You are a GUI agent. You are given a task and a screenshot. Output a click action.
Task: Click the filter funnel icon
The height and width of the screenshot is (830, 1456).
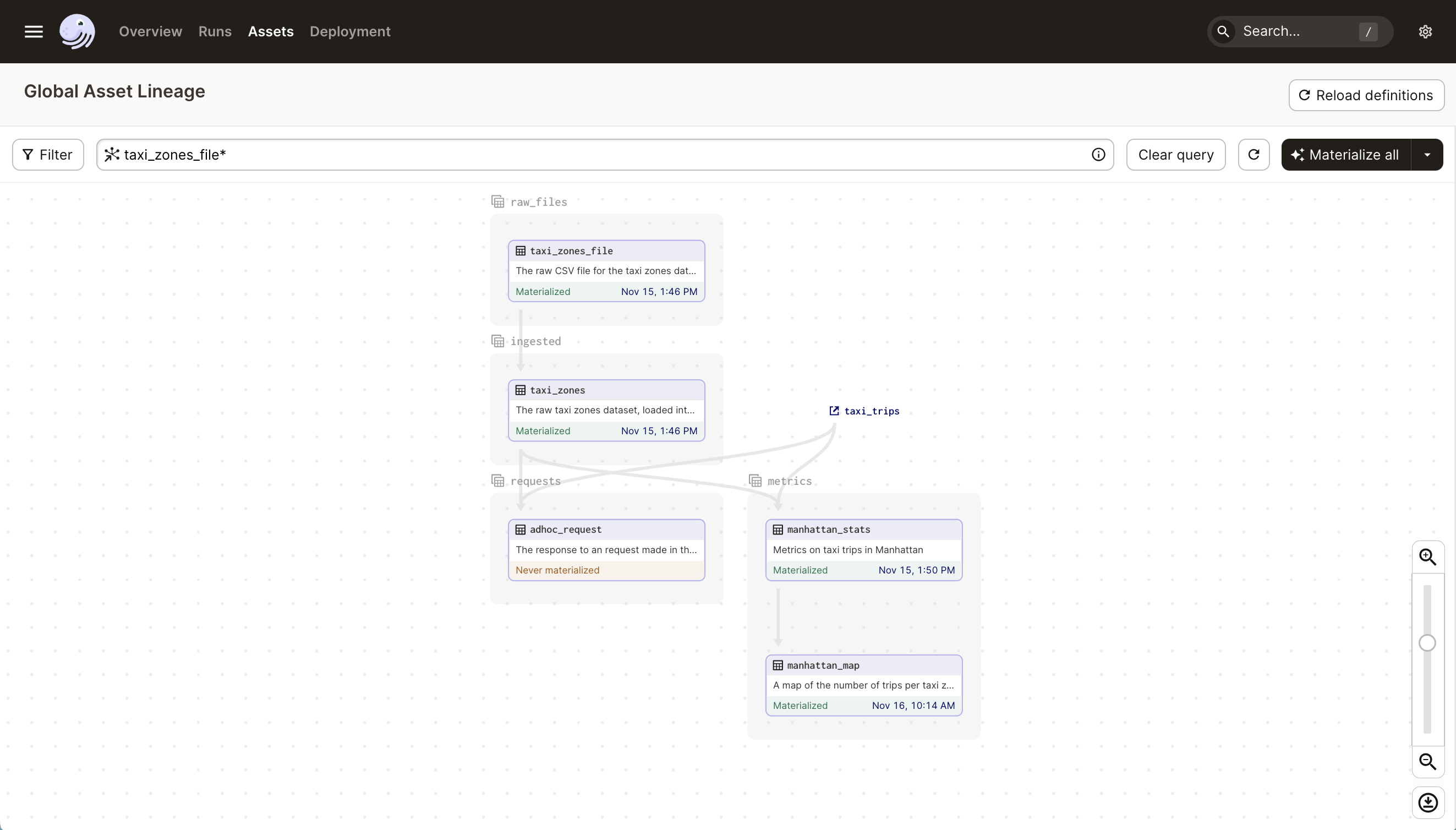28,155
